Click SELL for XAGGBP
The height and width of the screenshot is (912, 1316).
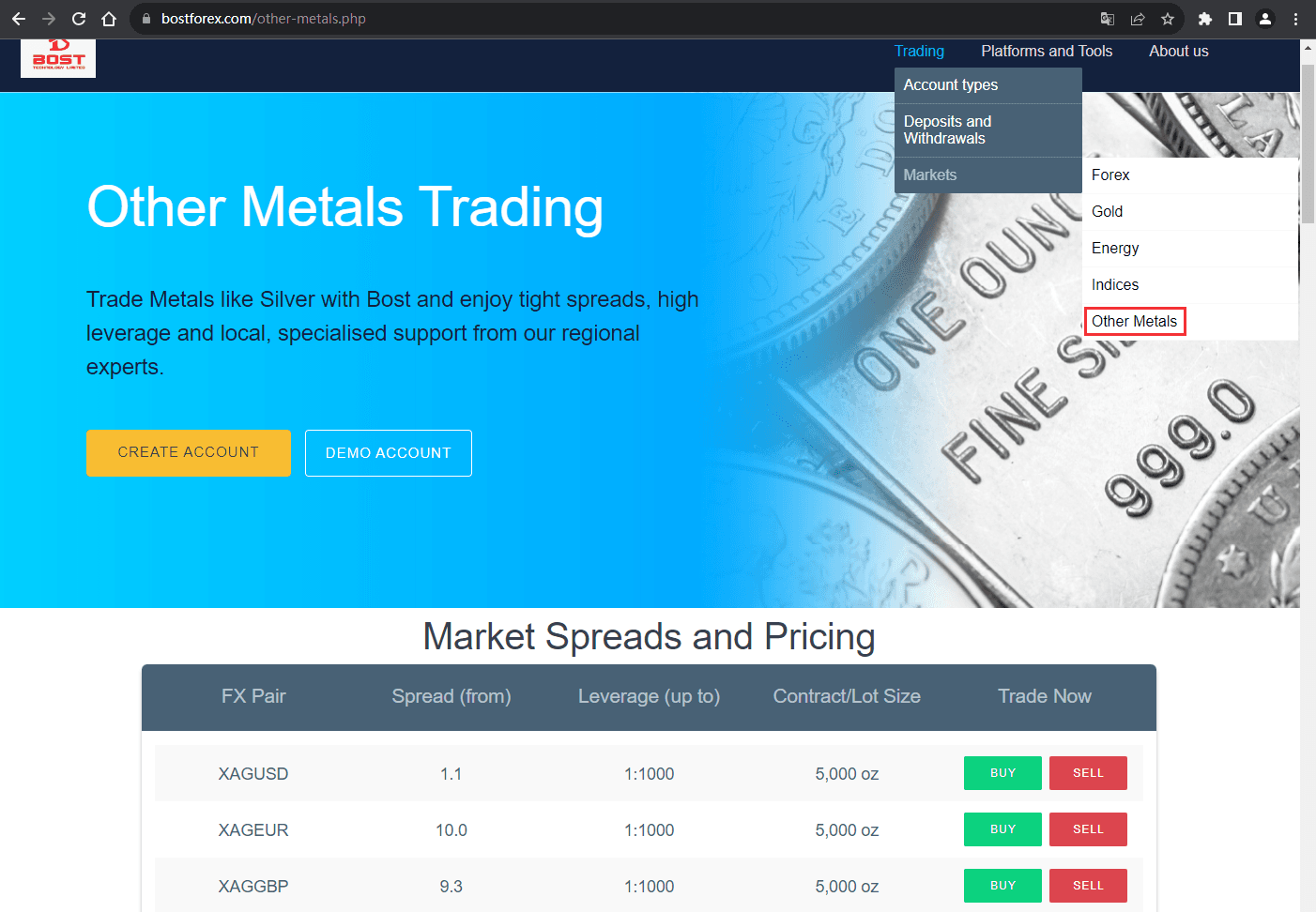1088,886
